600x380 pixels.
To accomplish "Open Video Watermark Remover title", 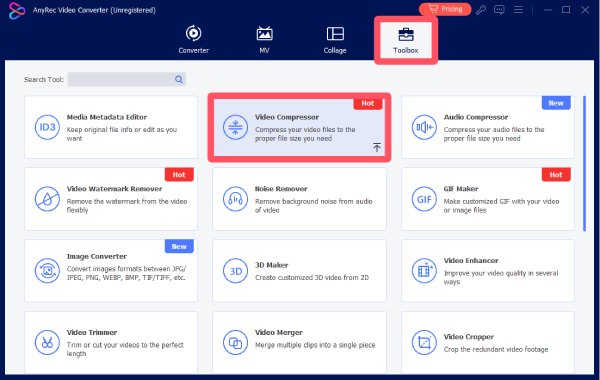I will tap(114, 189).
